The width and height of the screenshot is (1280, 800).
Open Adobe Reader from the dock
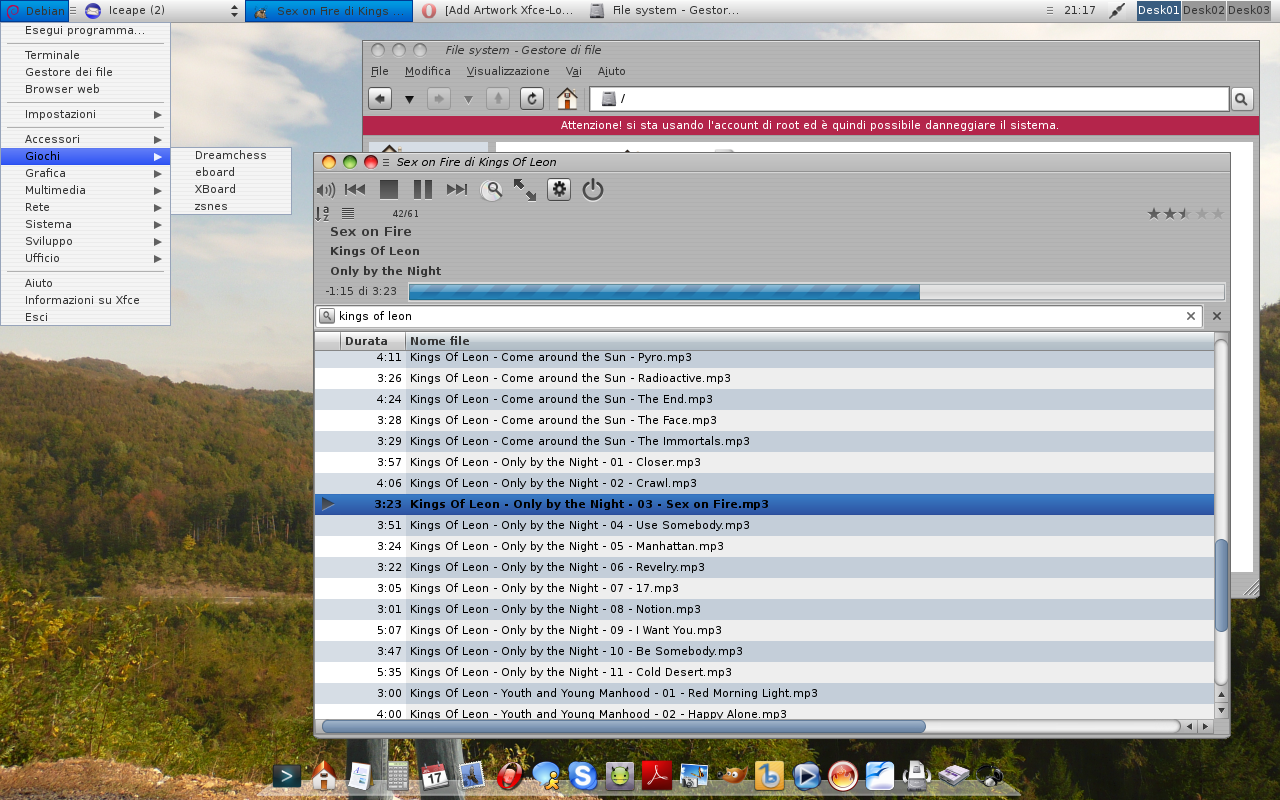pyautogui.click(x=657, y=775)
